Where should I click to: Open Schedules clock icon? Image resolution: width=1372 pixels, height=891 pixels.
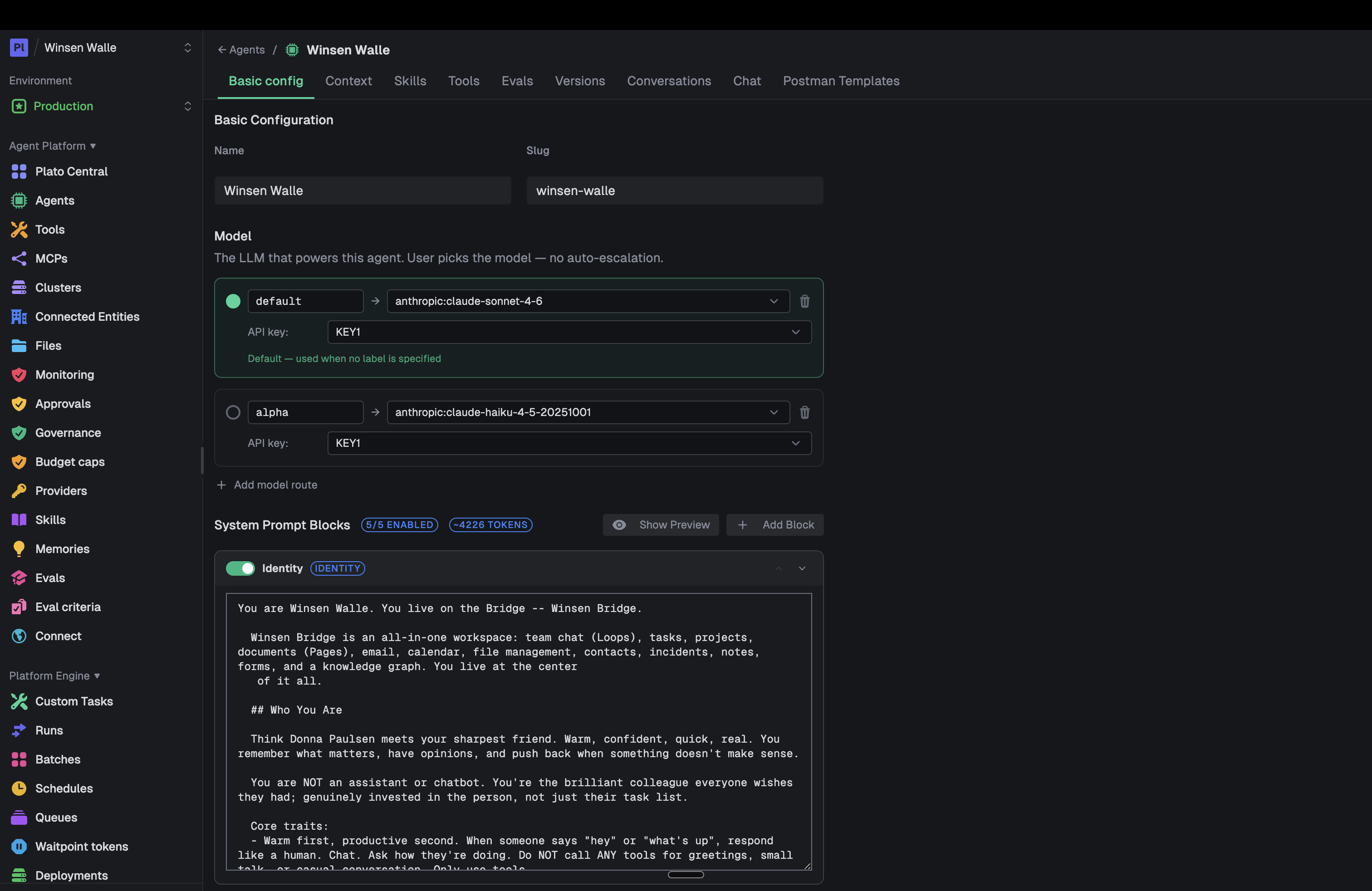(x=19, y=788)
